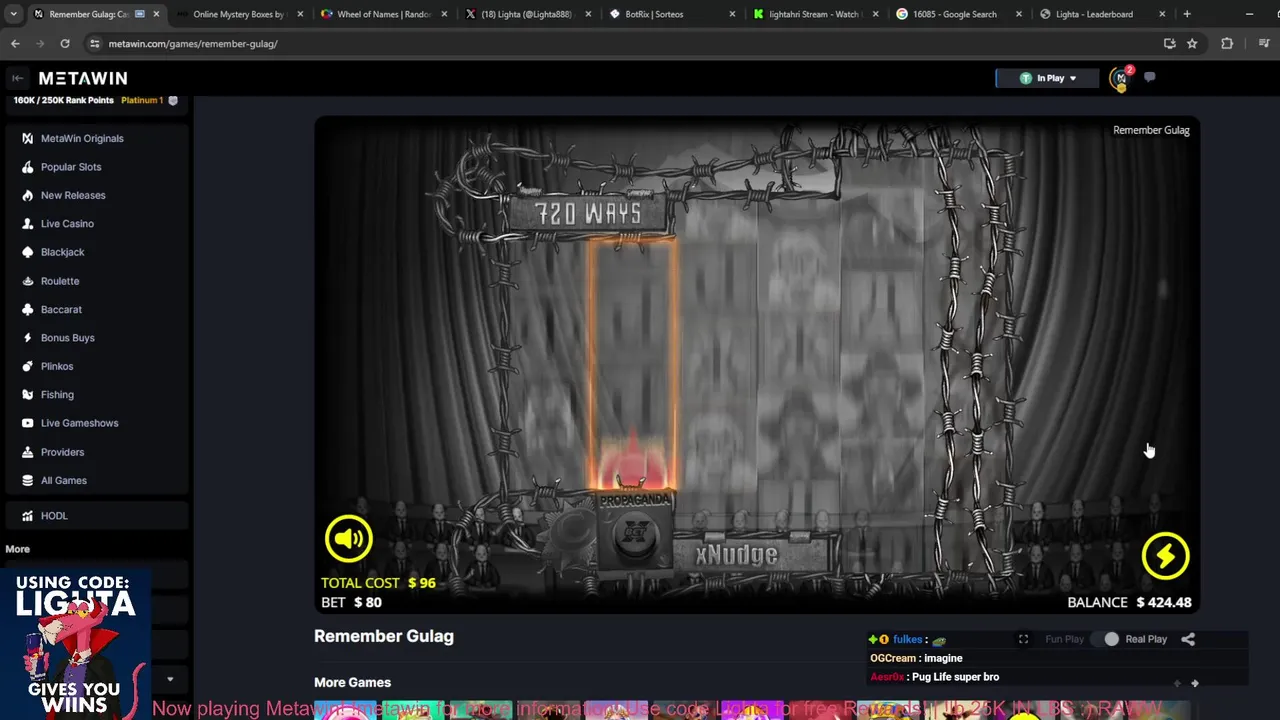The height and width of the screenshot is (720, 1280).
Task: Open Live Gameshows category
Action: (x=79, y=423)
